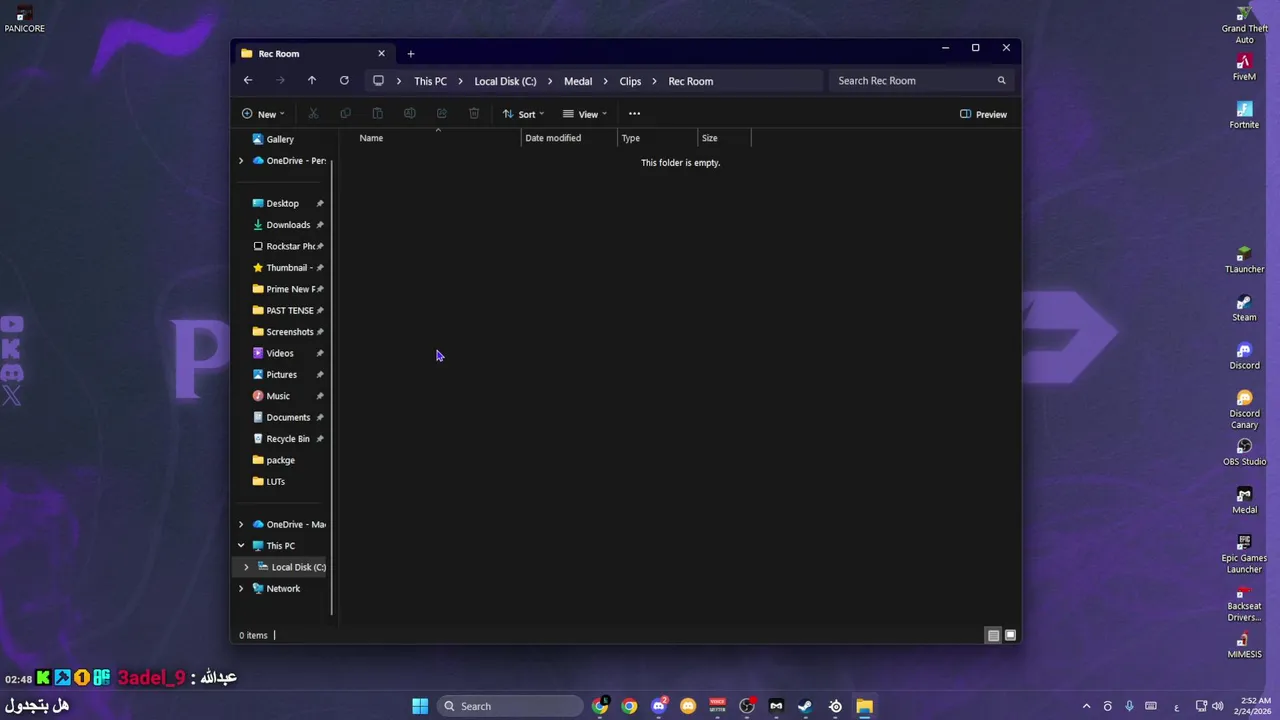The width and height of the screenshot is (1280, 720).
Task: Open Desktop in quick access
Action: click(x=282, y=203)
